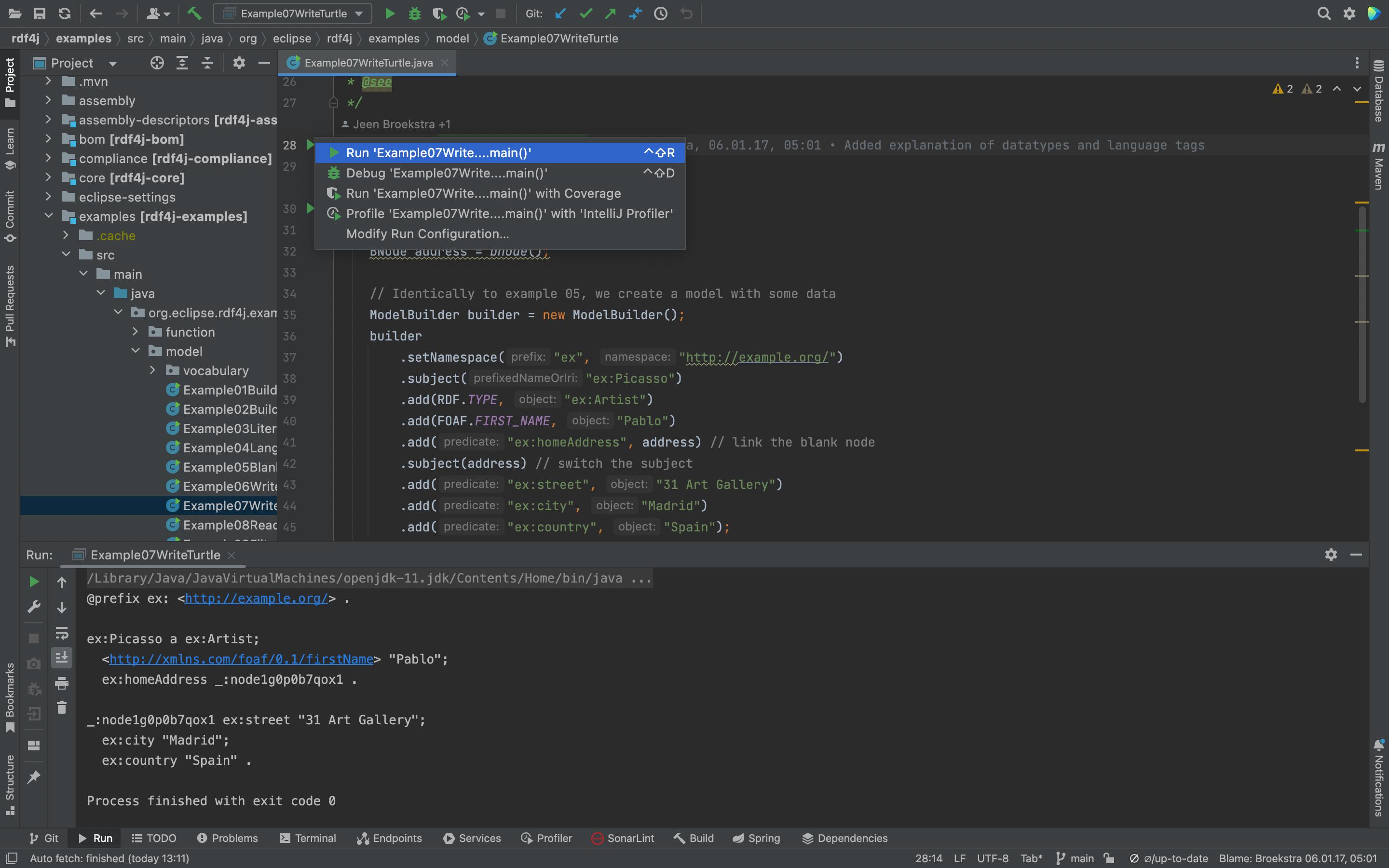Click the Search Everywhere magnifier icon
This screenshot has width=1389, height=868.
[1323, 13]
